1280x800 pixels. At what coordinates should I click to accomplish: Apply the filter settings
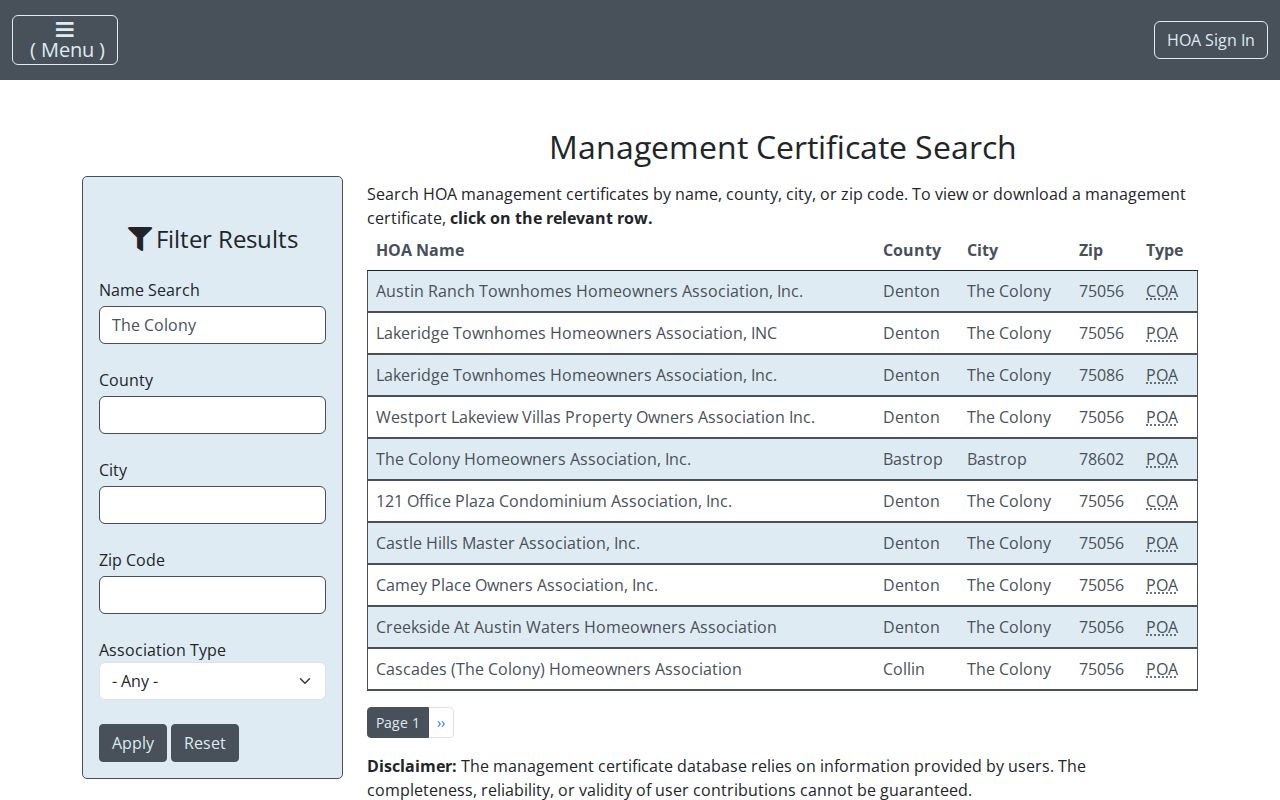133,743
